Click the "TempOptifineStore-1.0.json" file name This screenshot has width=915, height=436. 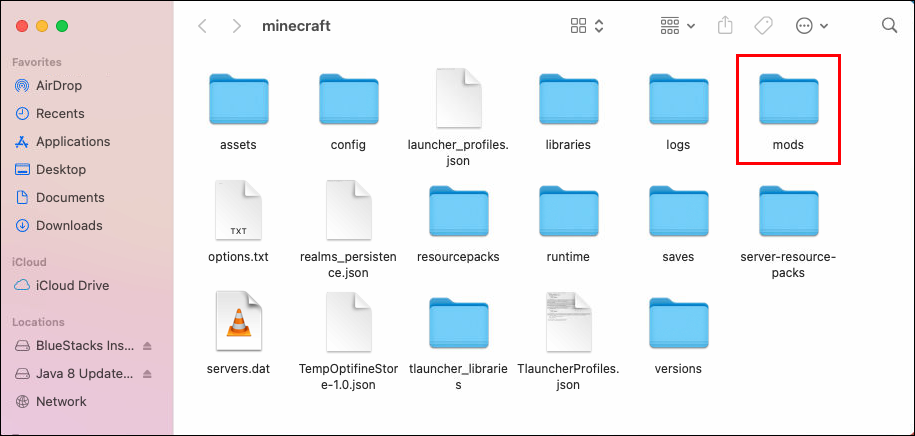click(x=348, y=377)
